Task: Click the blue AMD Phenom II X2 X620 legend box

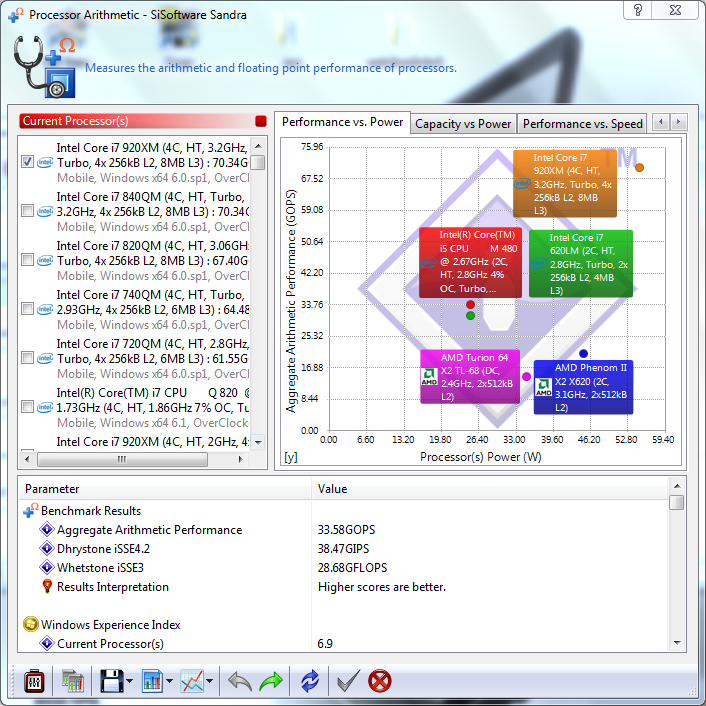Action: tap(583, 387)
